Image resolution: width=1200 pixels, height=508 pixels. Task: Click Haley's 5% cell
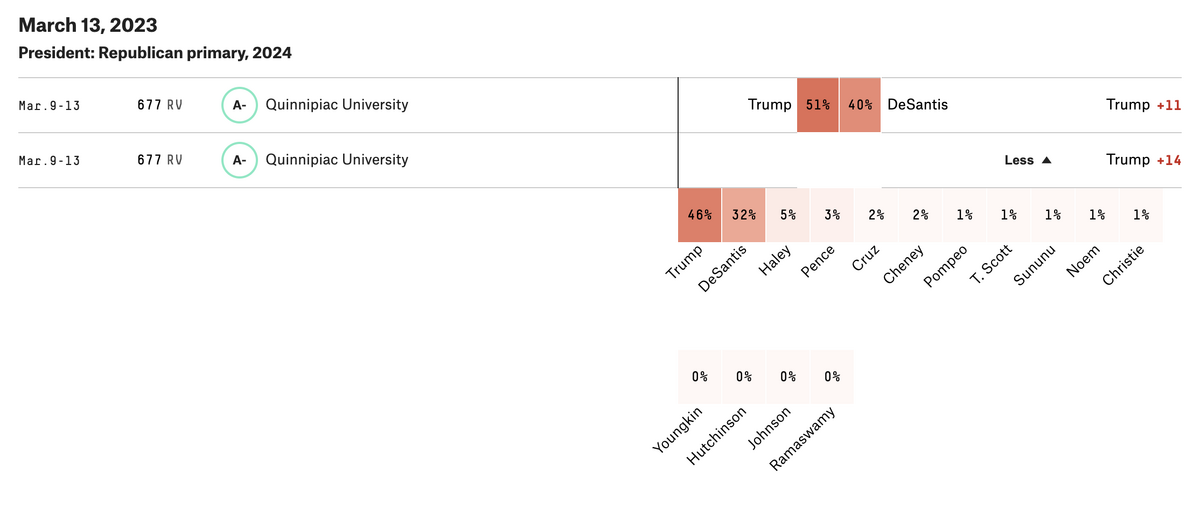[x=787, y=215]
